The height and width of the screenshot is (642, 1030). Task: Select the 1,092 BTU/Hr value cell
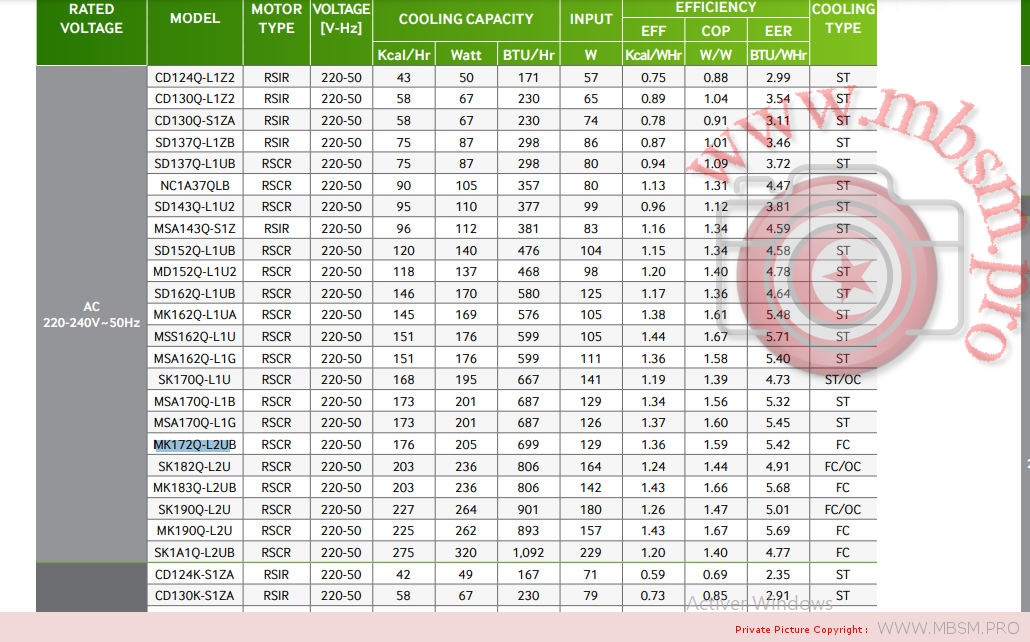(x=529, y=552)
